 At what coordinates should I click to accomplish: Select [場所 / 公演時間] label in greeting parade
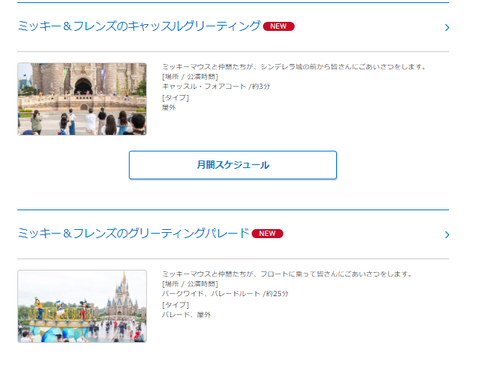190,284
